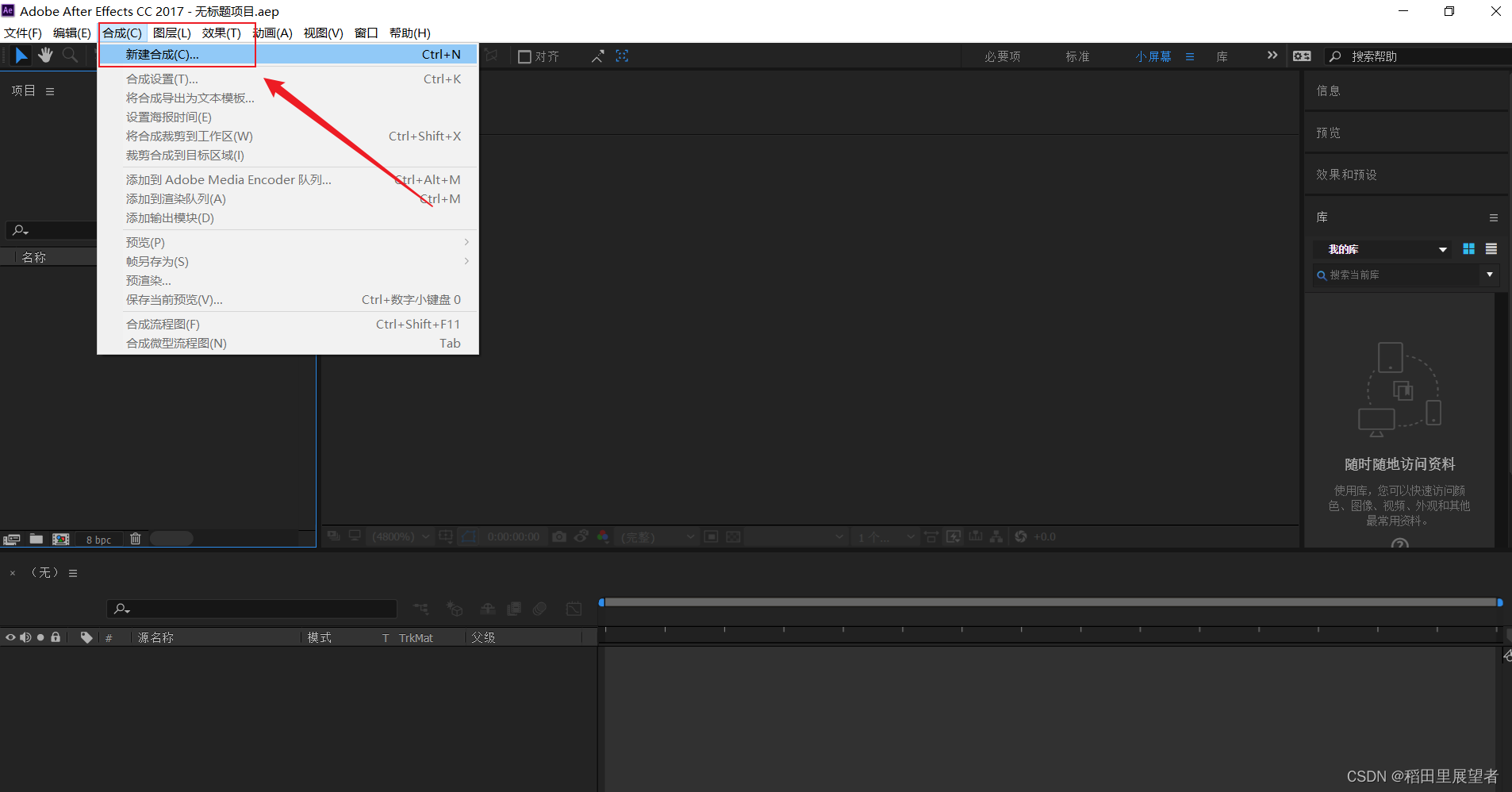
Task: Enable the 对齐 snapping checkbox
Action: tap(524, 56)
